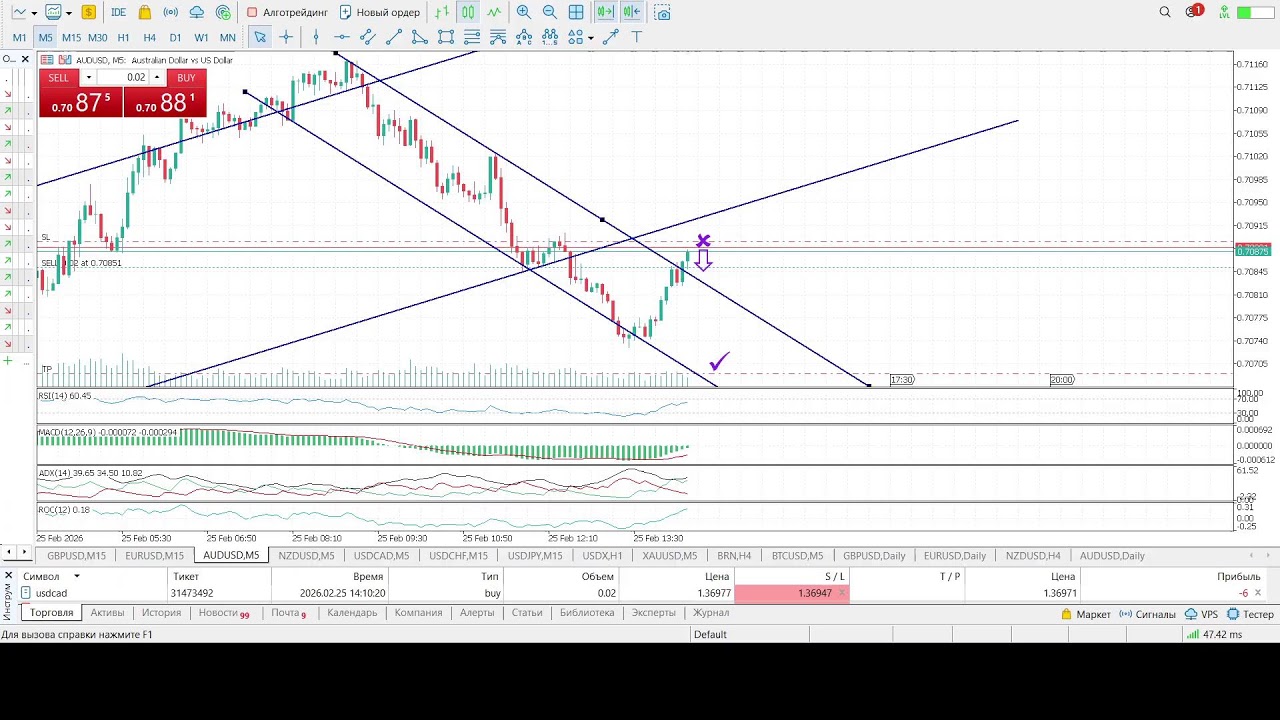The height and width of the screenshot is (720, 1280).
Task: Zoom out on the chart
Action: [x=550, y=12]
